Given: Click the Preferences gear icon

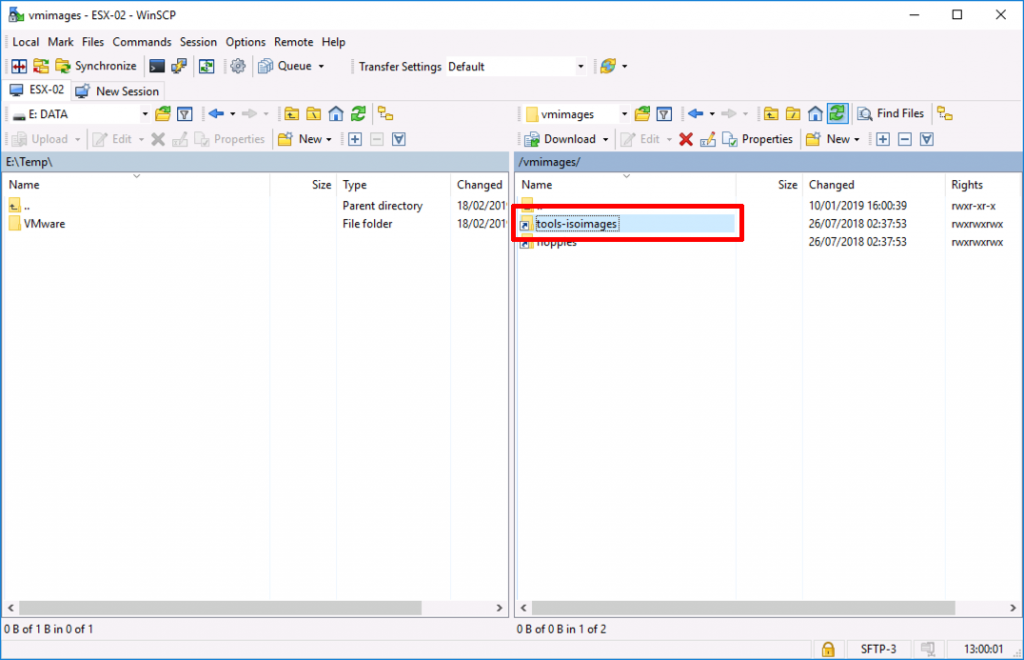Looking at the screenshot, I should click(x=238, y=66).
